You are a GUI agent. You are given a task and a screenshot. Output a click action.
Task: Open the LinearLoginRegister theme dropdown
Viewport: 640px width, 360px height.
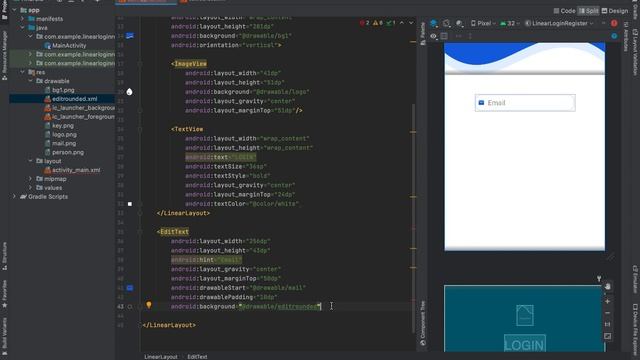(559, 23)
